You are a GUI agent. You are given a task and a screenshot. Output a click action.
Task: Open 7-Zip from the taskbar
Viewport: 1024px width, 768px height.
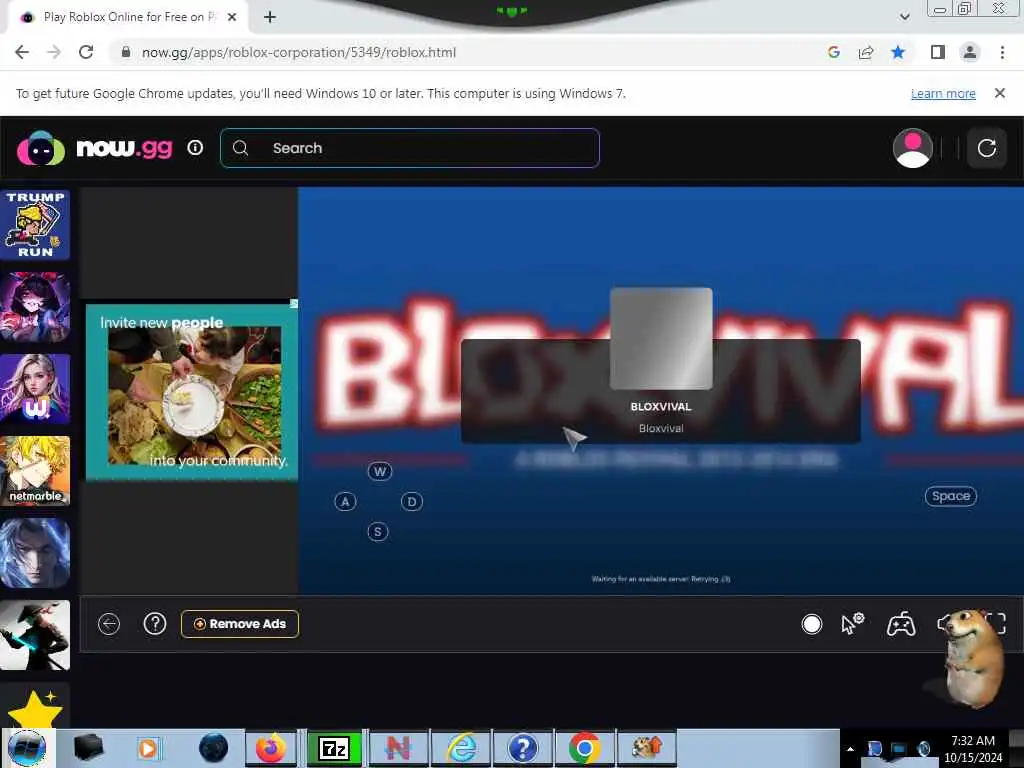click(x=334, y=748)
